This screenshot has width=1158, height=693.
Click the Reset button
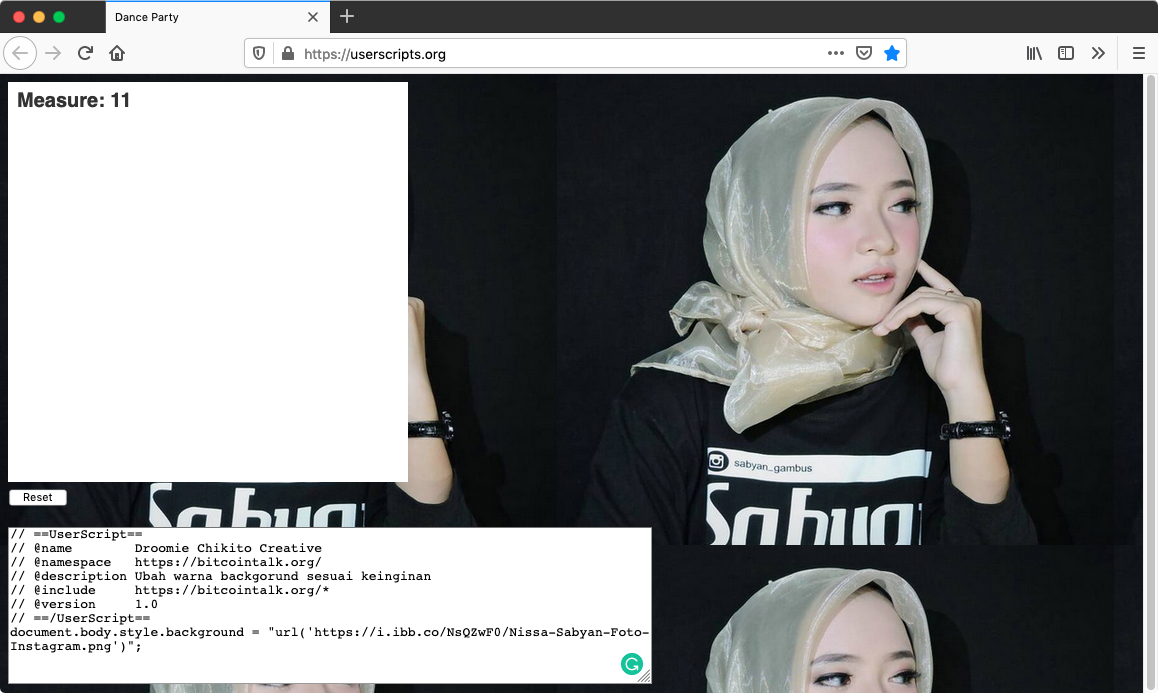[x=38, y=497]
